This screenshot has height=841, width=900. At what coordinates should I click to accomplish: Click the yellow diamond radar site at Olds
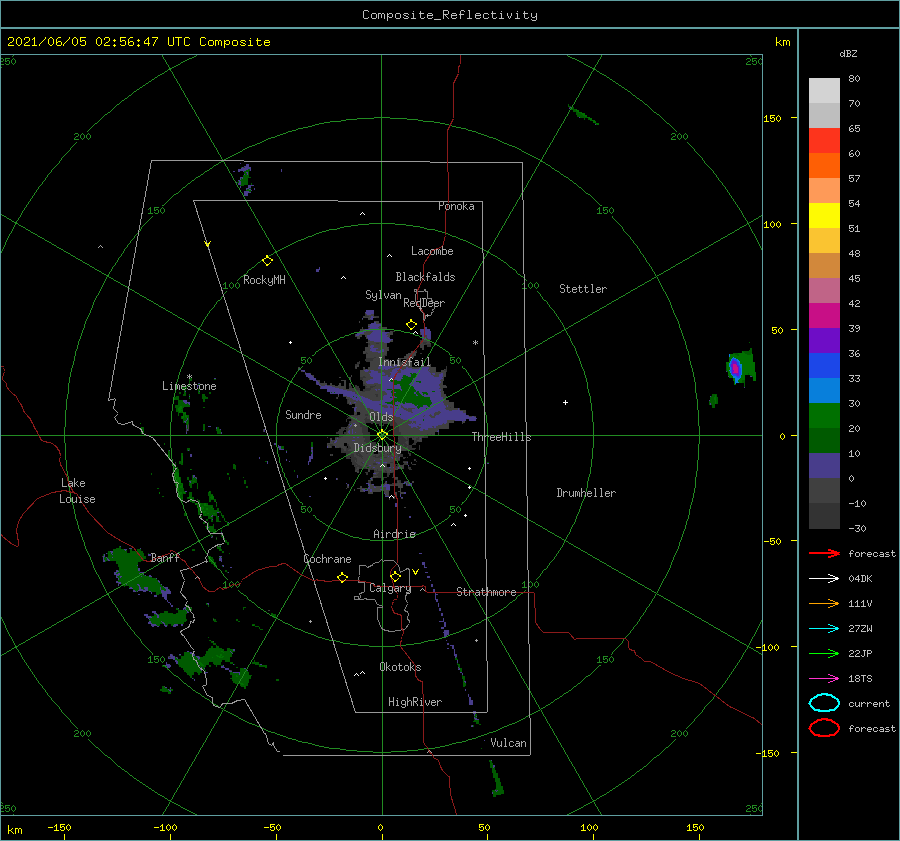click(382, 435)
